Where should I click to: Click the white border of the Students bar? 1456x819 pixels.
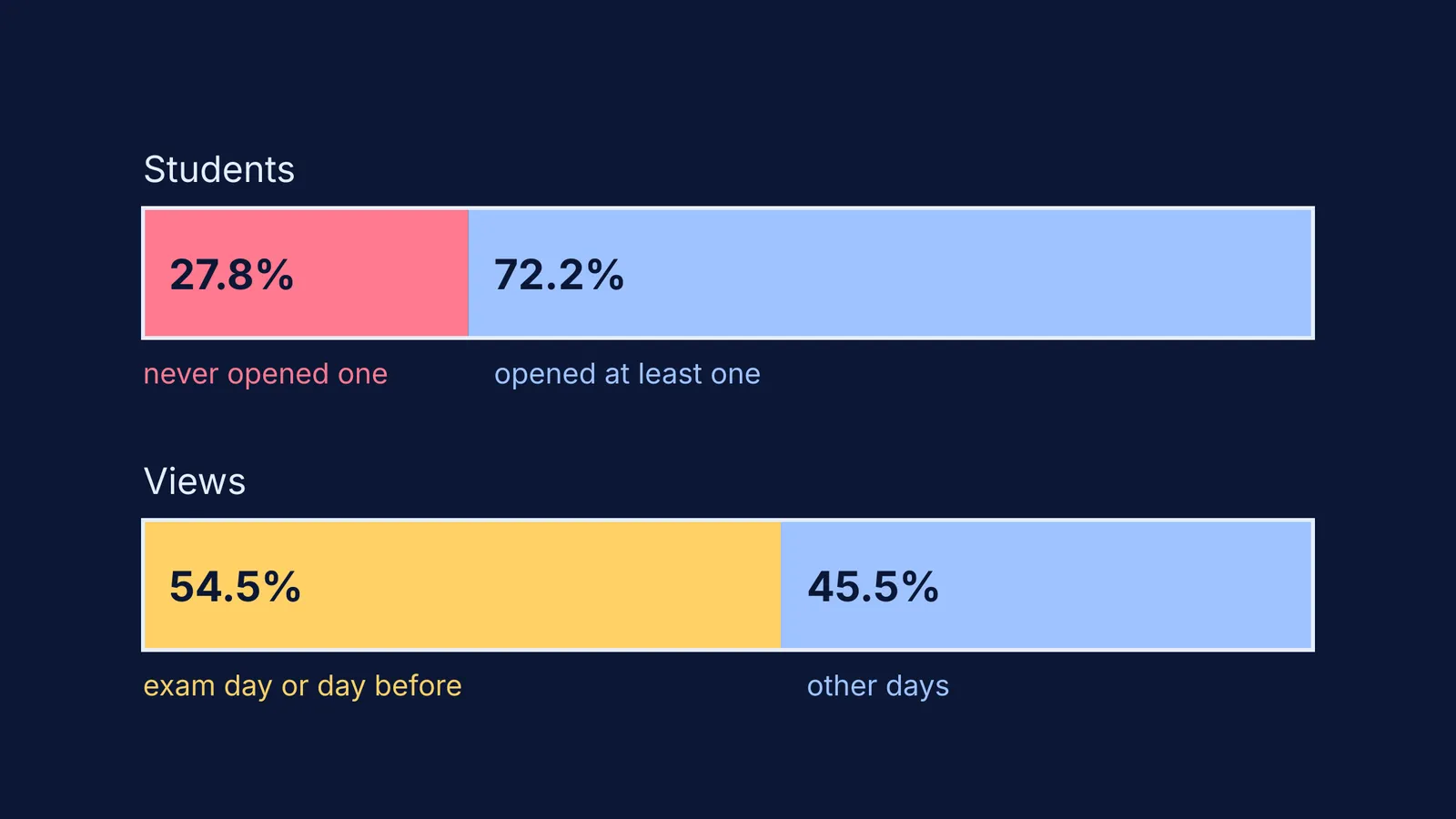coord(728,208)
